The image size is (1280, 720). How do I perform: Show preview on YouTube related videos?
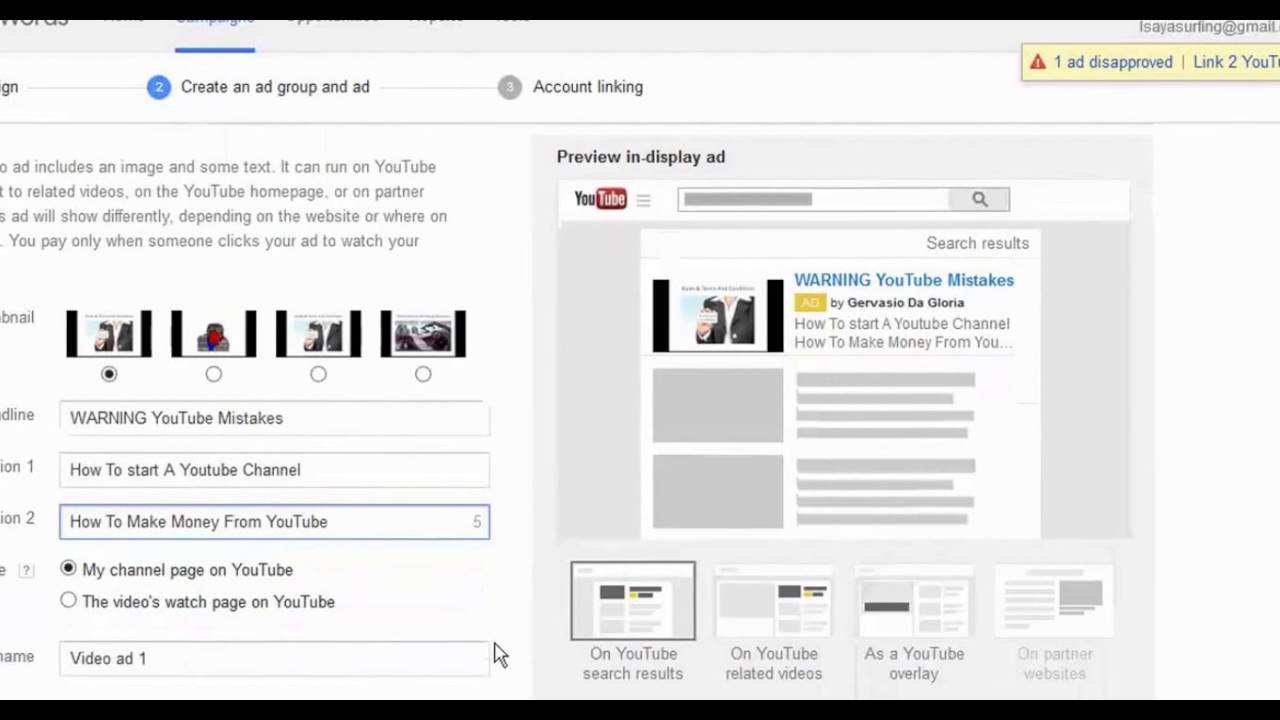coord(774,622)
